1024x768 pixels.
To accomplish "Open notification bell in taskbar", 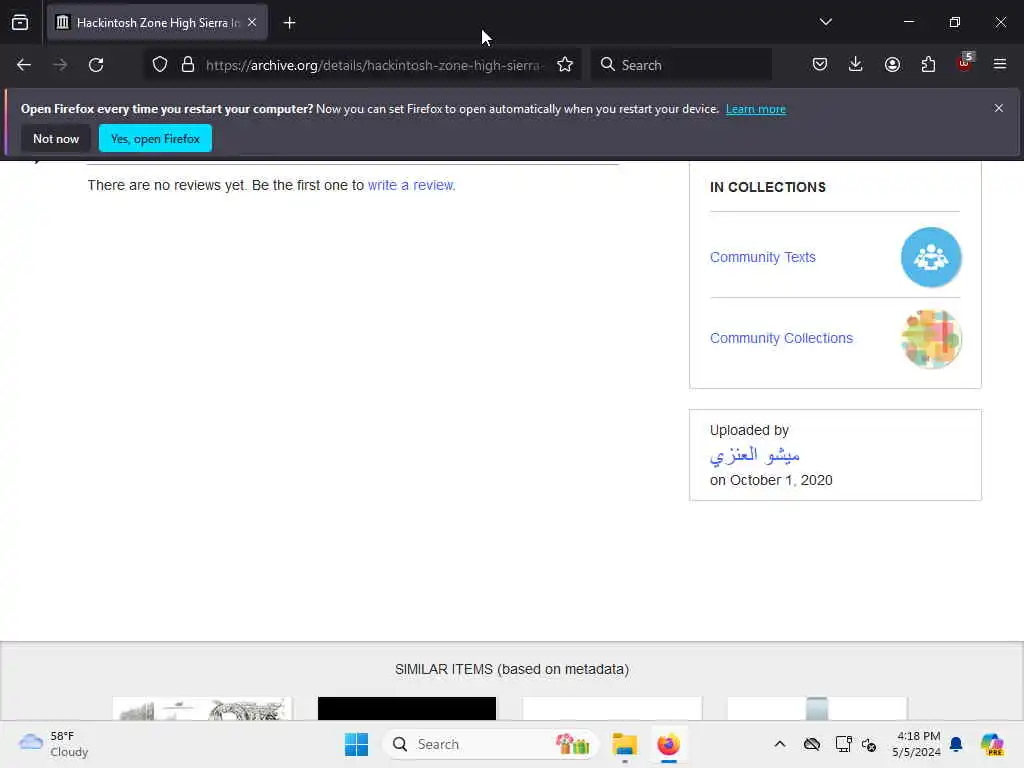I will pos(957,744).
